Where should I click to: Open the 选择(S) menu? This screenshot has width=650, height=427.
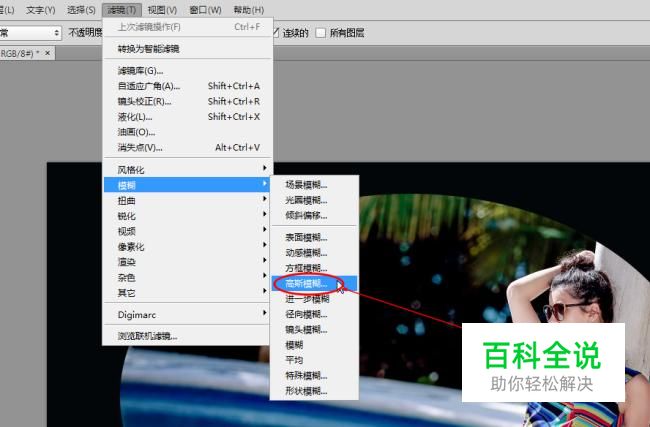click(x=81, y=10)
